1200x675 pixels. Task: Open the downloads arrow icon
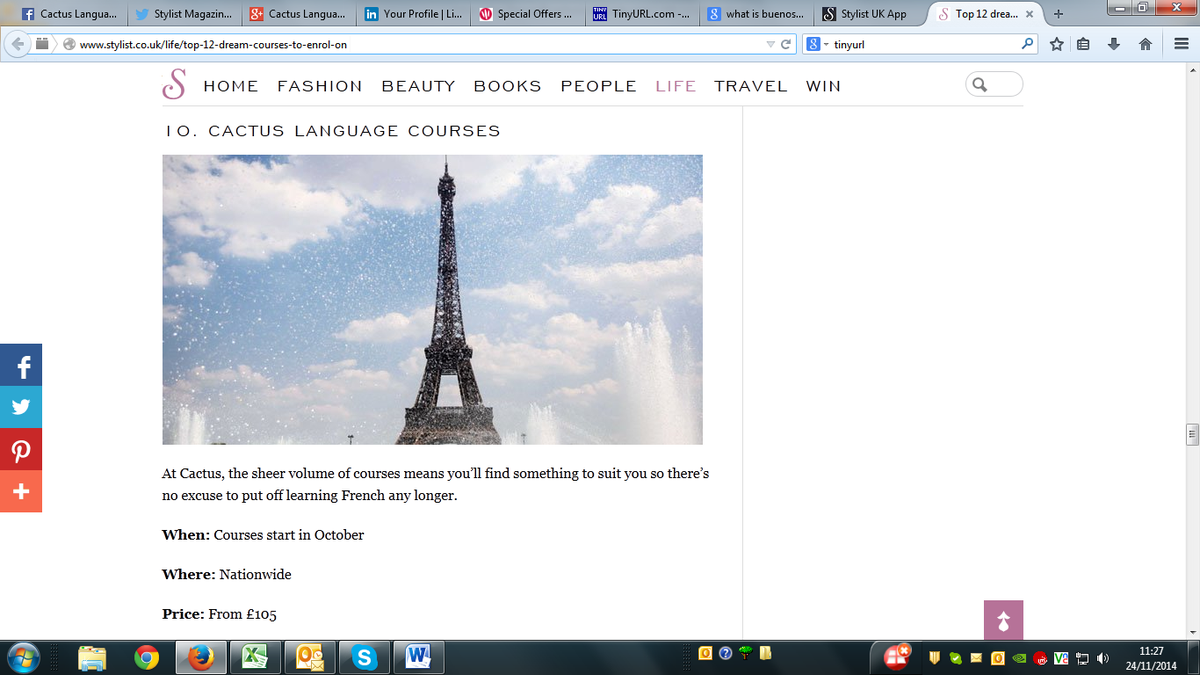[x=1115, y=44]
